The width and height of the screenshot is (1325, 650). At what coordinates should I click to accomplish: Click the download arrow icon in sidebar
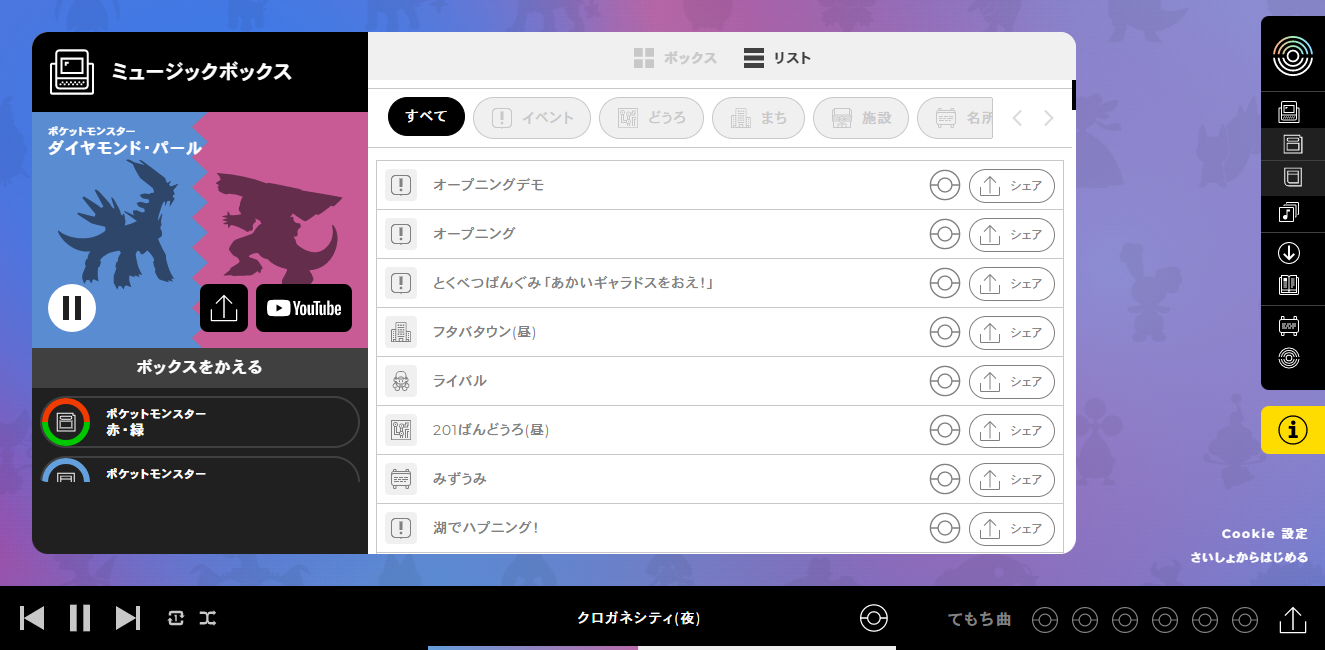coord(1289,253)
